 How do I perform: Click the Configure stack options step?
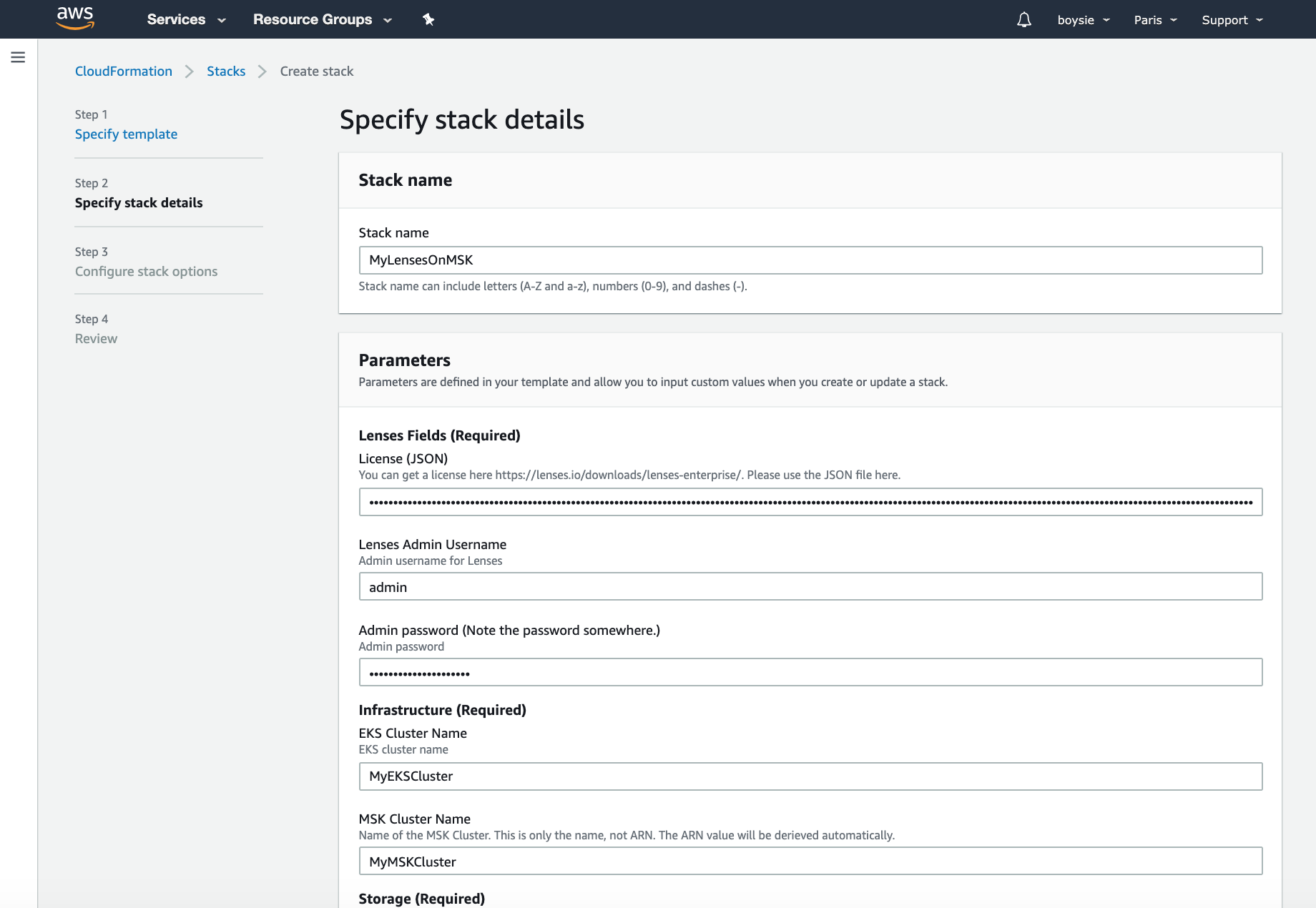coord(146,272)
